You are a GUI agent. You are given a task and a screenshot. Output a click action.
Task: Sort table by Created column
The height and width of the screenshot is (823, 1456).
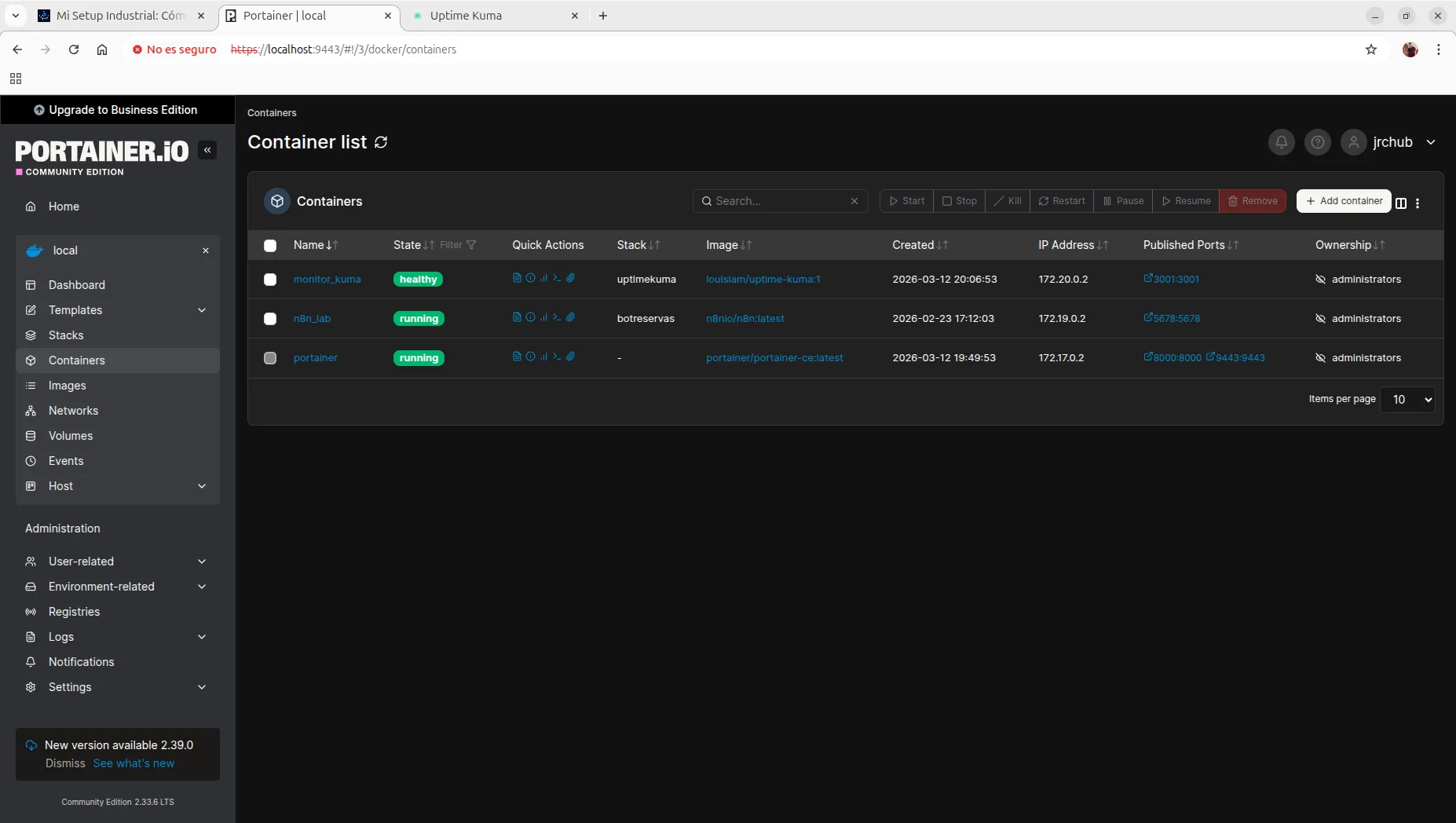click(920, 245)
